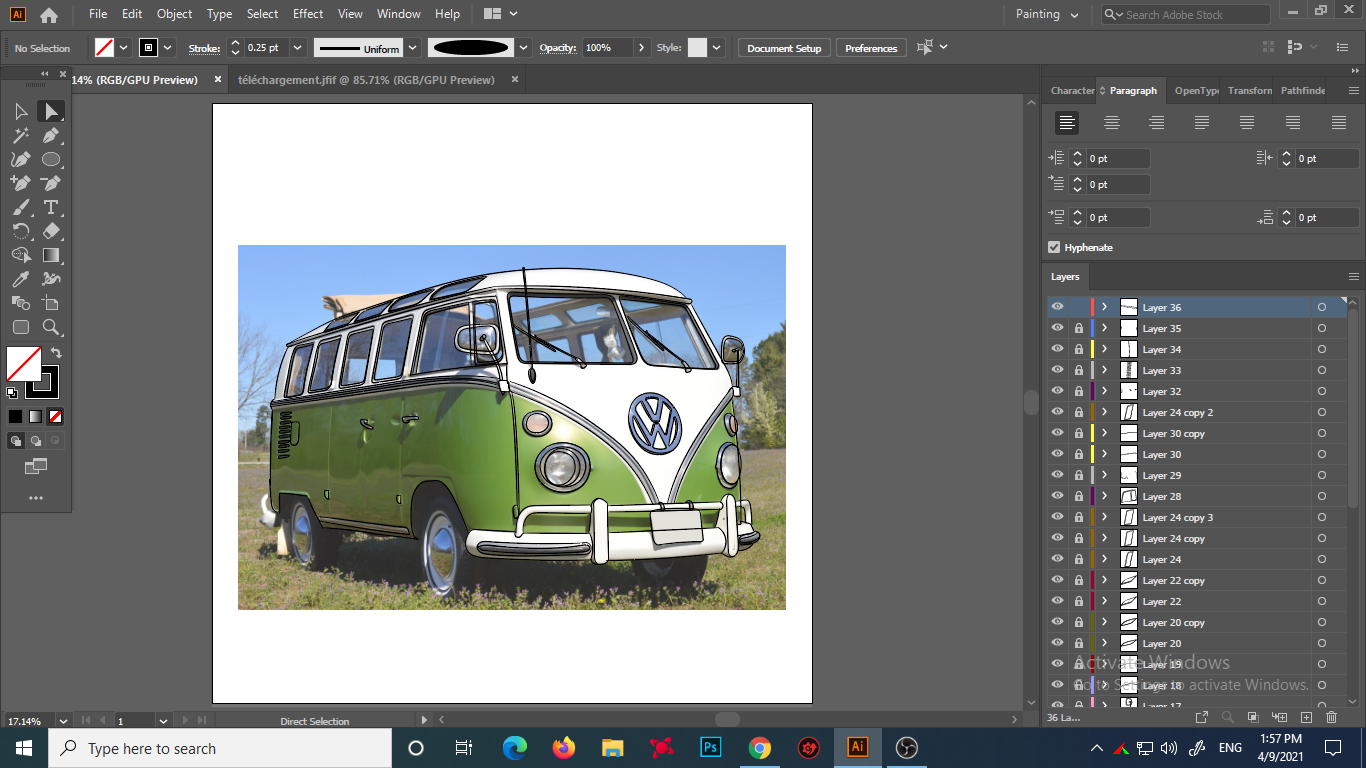Screen dimensions: 1366x768
Task: Click the Preferences button
Action: pyautogui.click(x=871, y=48)
